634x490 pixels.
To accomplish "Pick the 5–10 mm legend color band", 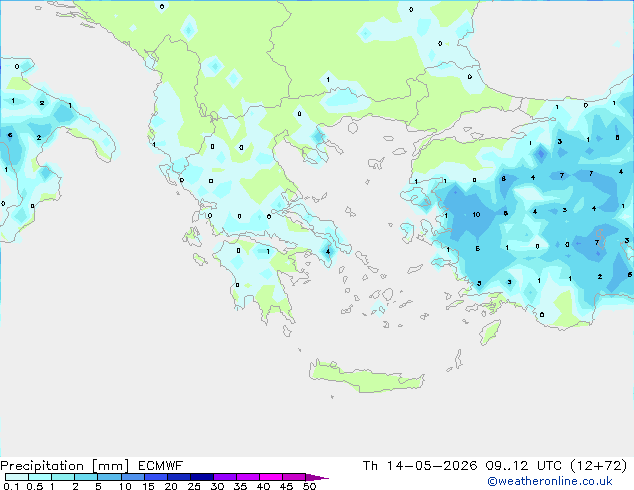I will (x=109, y=477).
